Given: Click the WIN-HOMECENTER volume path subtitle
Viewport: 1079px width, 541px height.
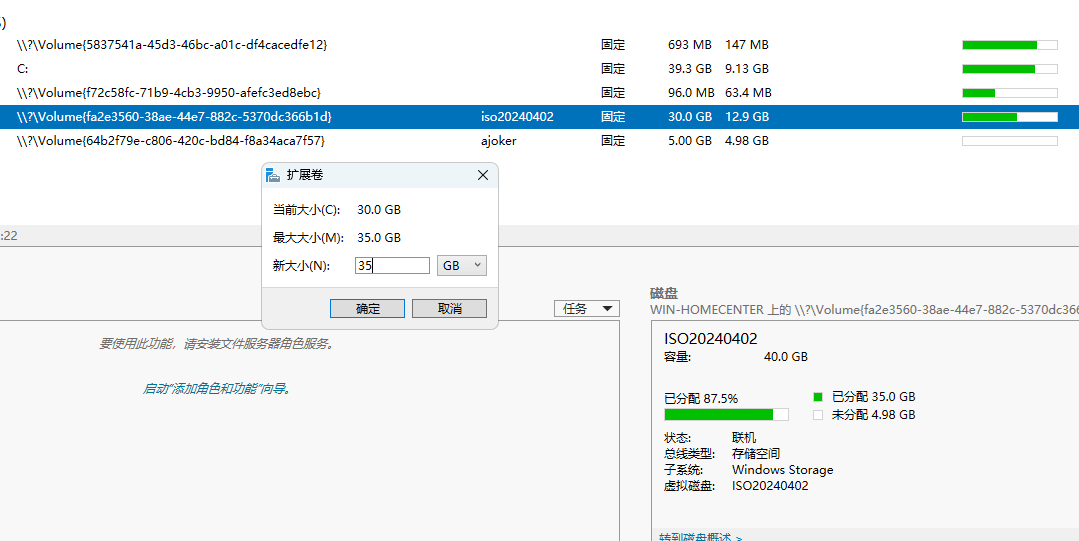Looking at the screenshot, I should coord(864,310).
